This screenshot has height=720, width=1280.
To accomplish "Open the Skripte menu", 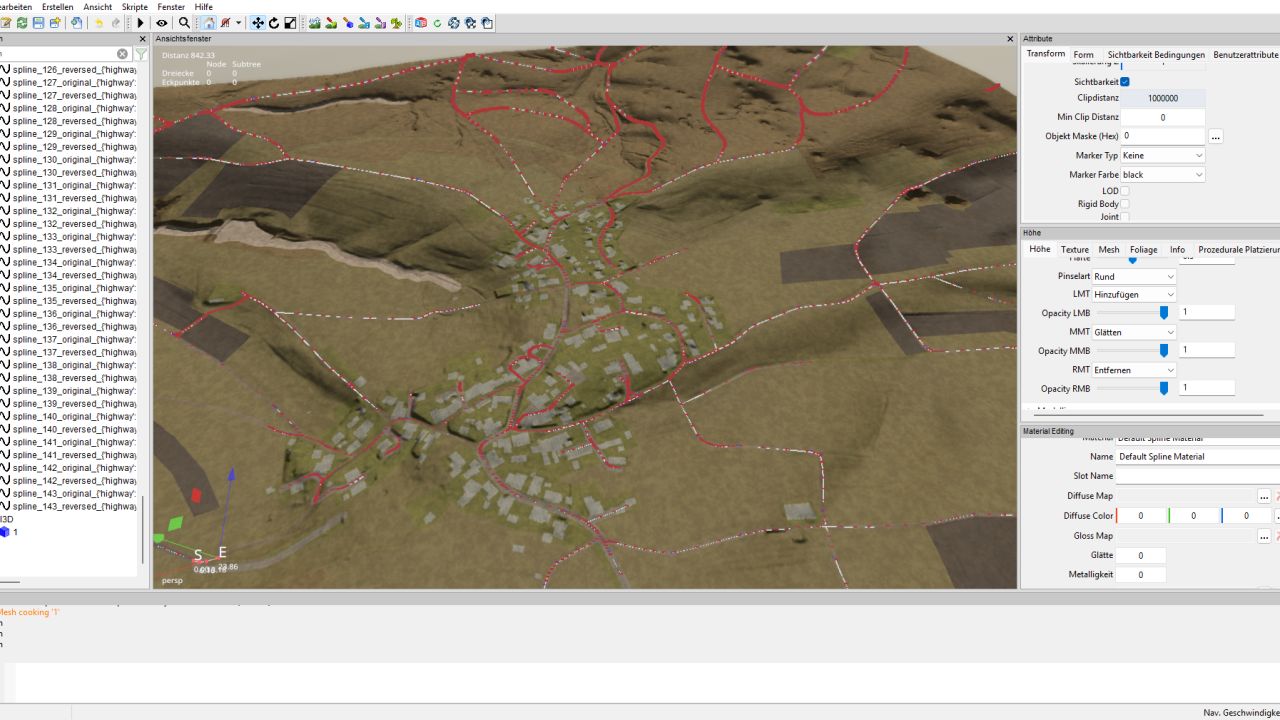I will [x=134, y=7].
